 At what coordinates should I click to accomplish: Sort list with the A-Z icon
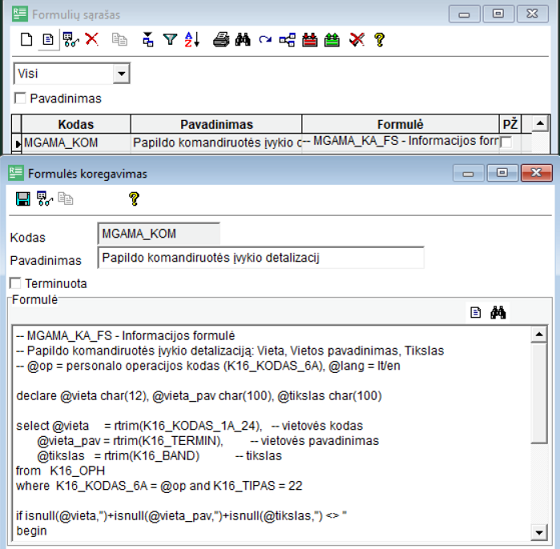coord(192,39)
